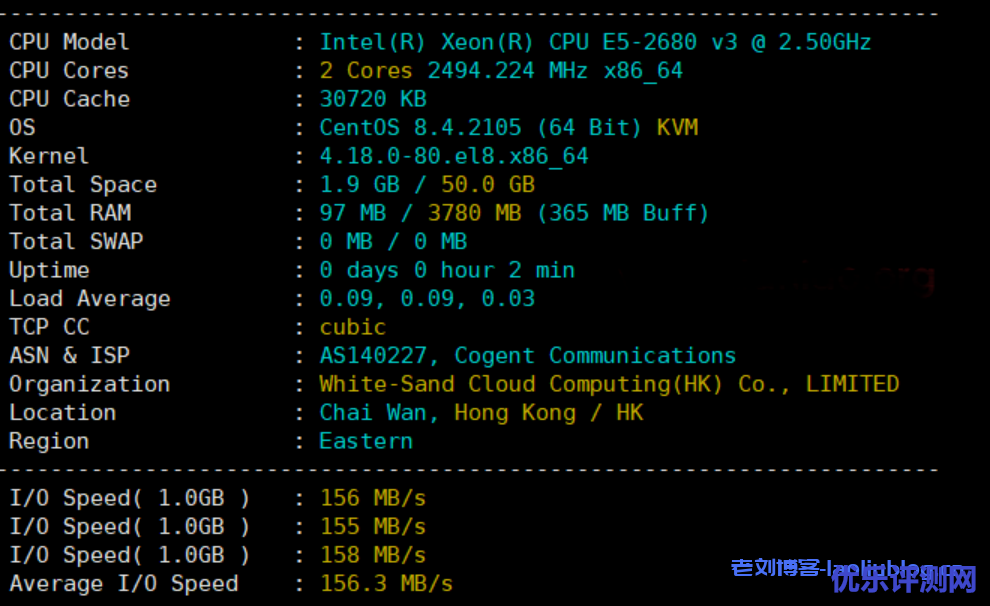
Task: Click the "2 Cores" text in CPU Cores
Action: coord(365,71)
